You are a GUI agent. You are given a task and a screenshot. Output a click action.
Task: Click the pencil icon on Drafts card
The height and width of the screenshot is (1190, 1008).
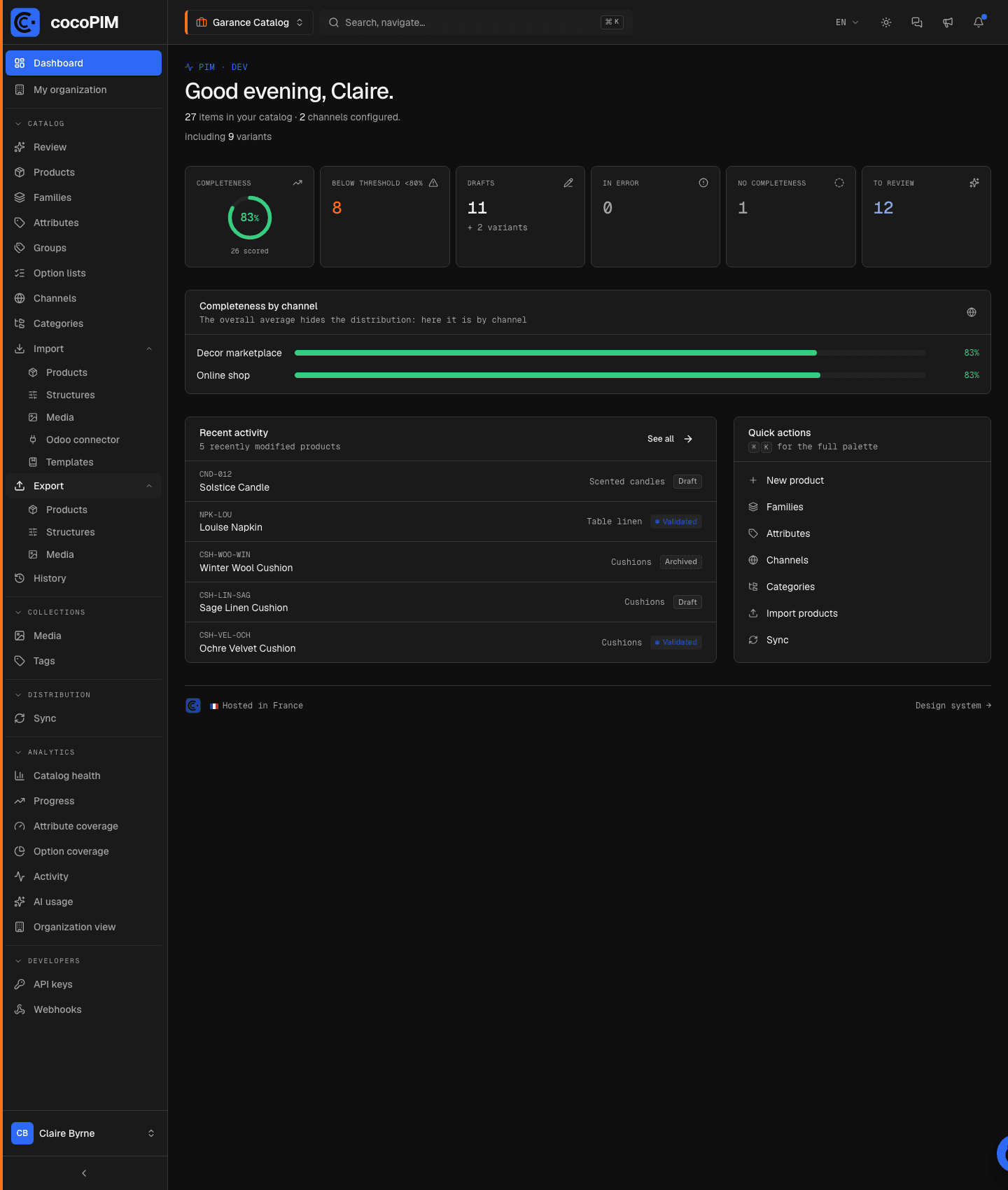point(568,183)
